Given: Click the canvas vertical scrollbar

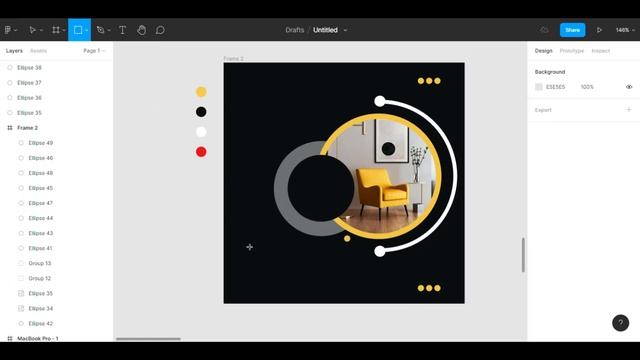Looking at the screenshot, I should pyautogui.click(x=523, y=255).
